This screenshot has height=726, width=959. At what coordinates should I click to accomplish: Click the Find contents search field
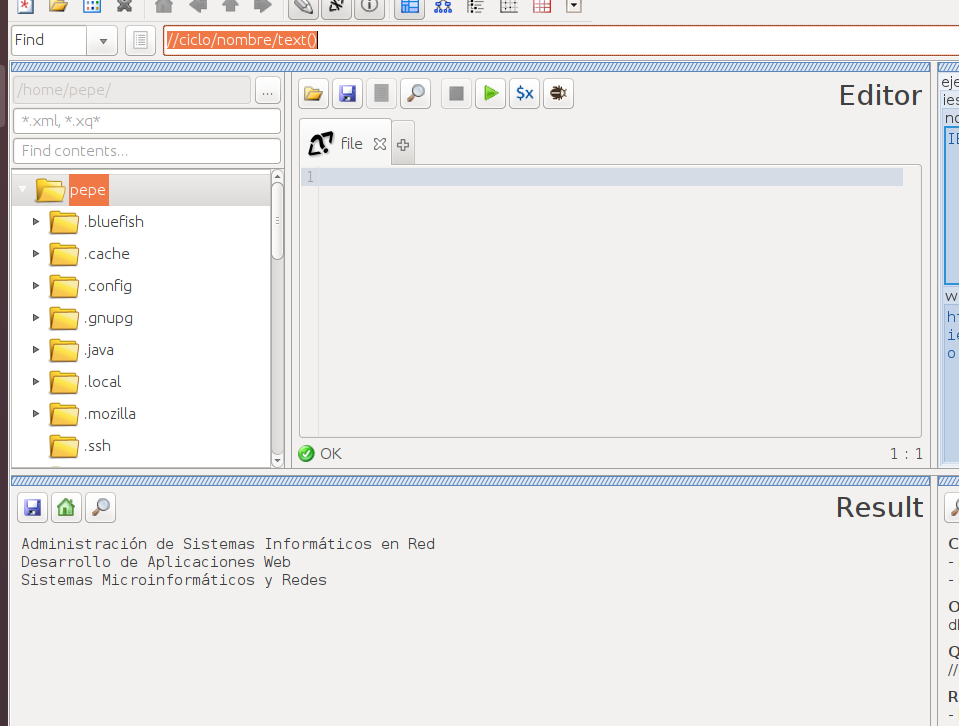[x=147, y=151]
